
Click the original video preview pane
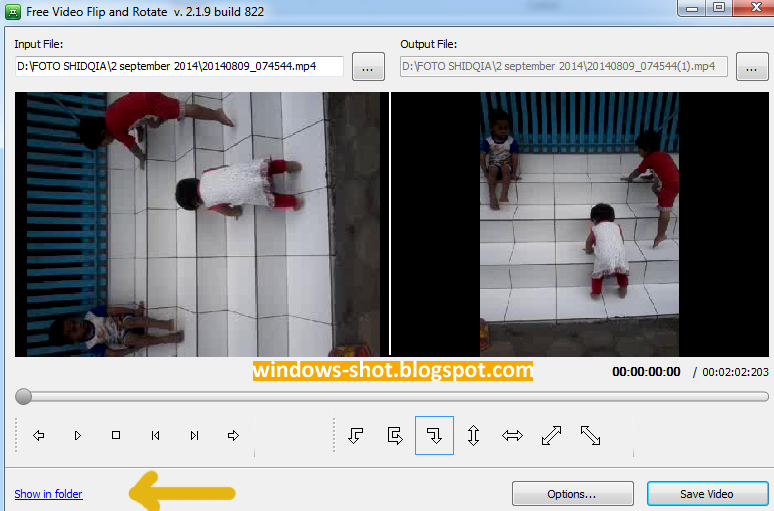[x=202, y=224]
